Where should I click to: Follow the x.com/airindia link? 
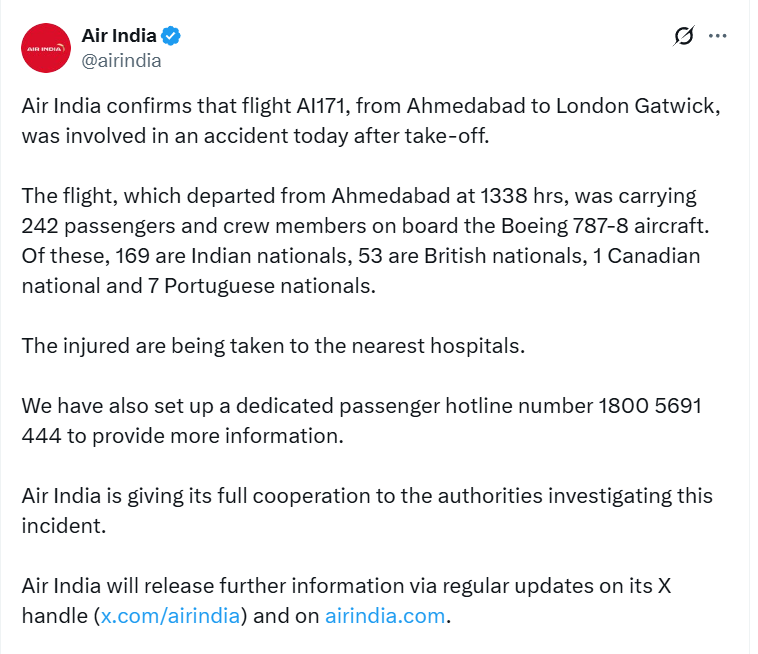[171, 615]
